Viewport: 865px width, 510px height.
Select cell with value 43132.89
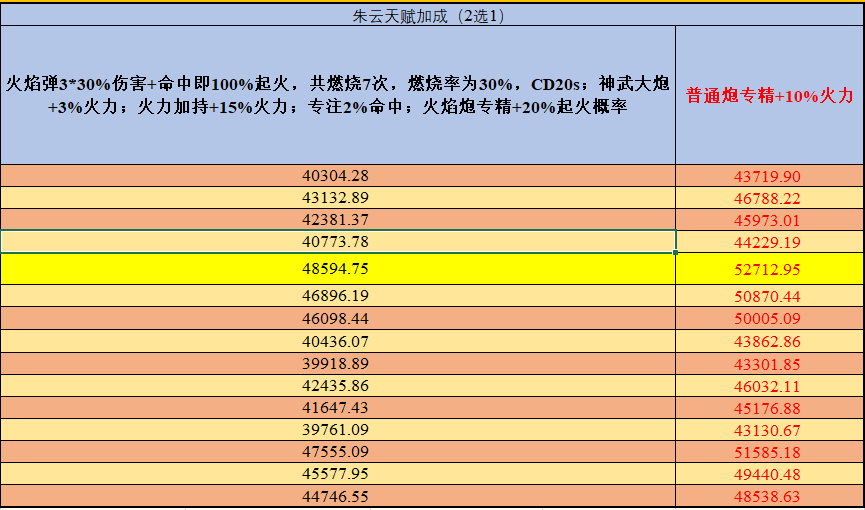(338, 198)
